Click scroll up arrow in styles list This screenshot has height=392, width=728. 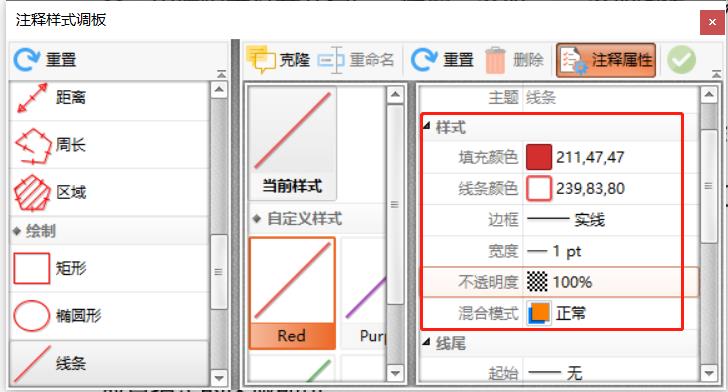tap(395, 95)
